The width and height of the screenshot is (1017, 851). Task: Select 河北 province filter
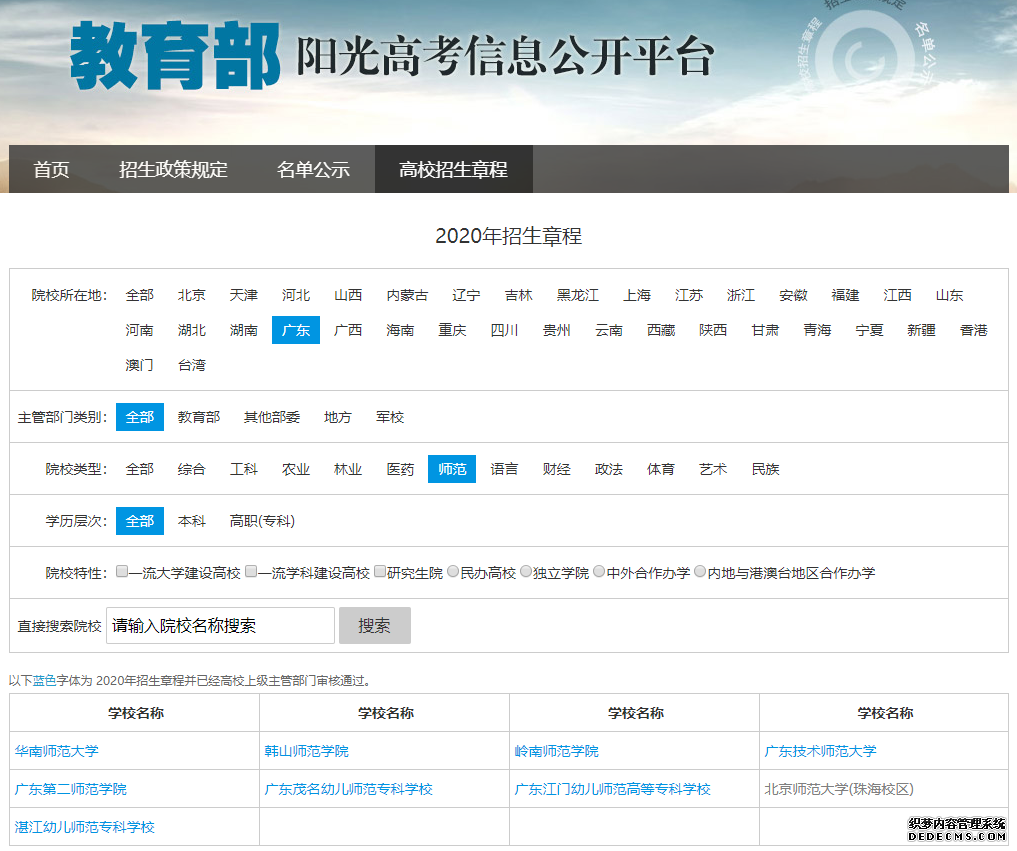tap(296, 295)
